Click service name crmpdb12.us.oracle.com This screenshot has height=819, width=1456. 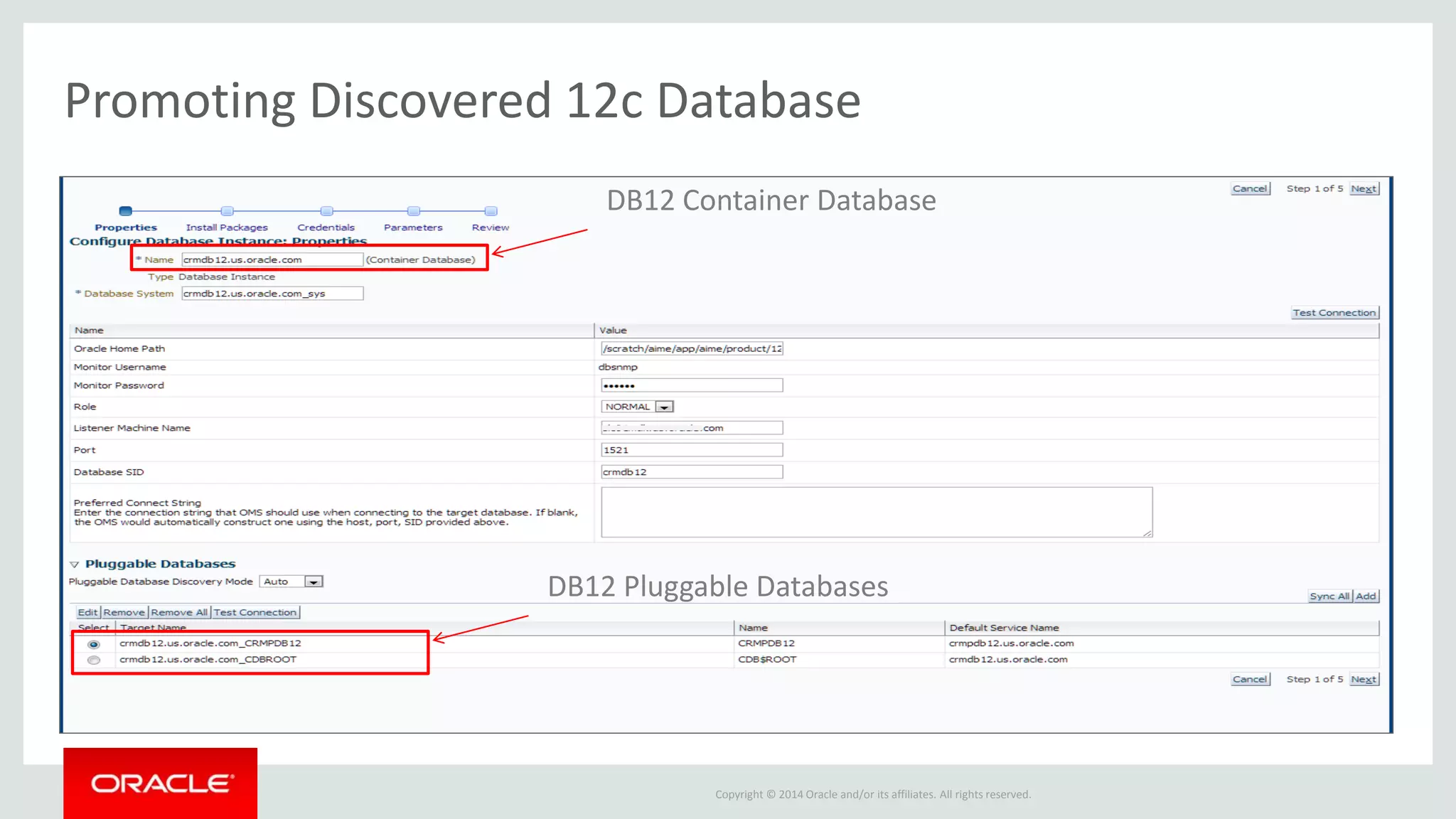(1011, 643)
